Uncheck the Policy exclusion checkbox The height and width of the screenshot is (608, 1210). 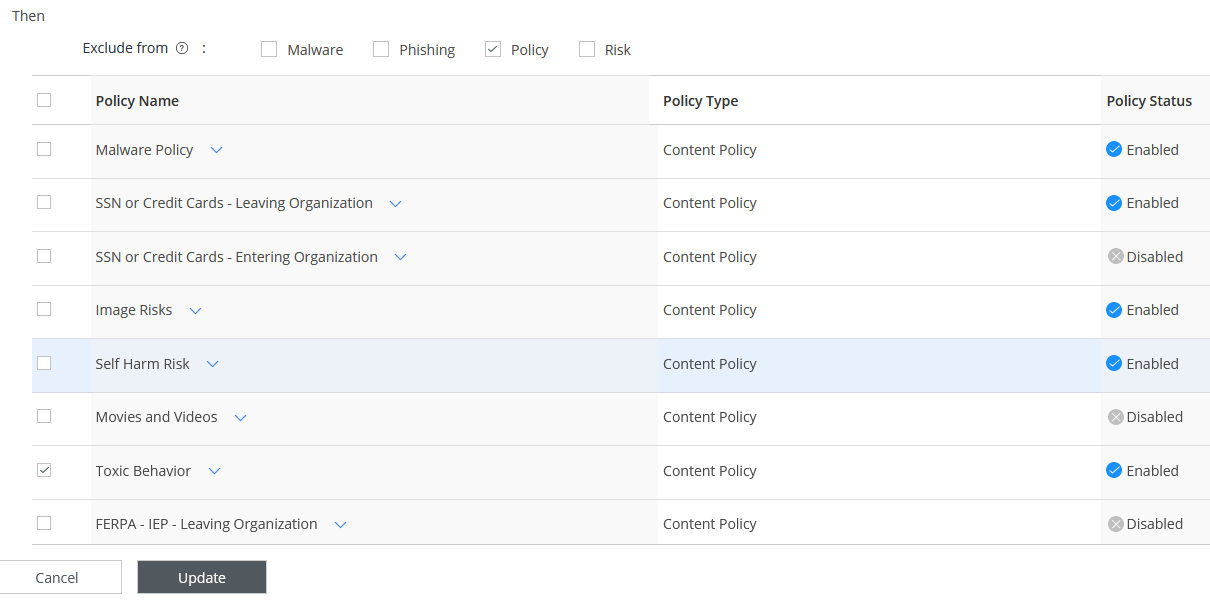[x=492, y=49]
